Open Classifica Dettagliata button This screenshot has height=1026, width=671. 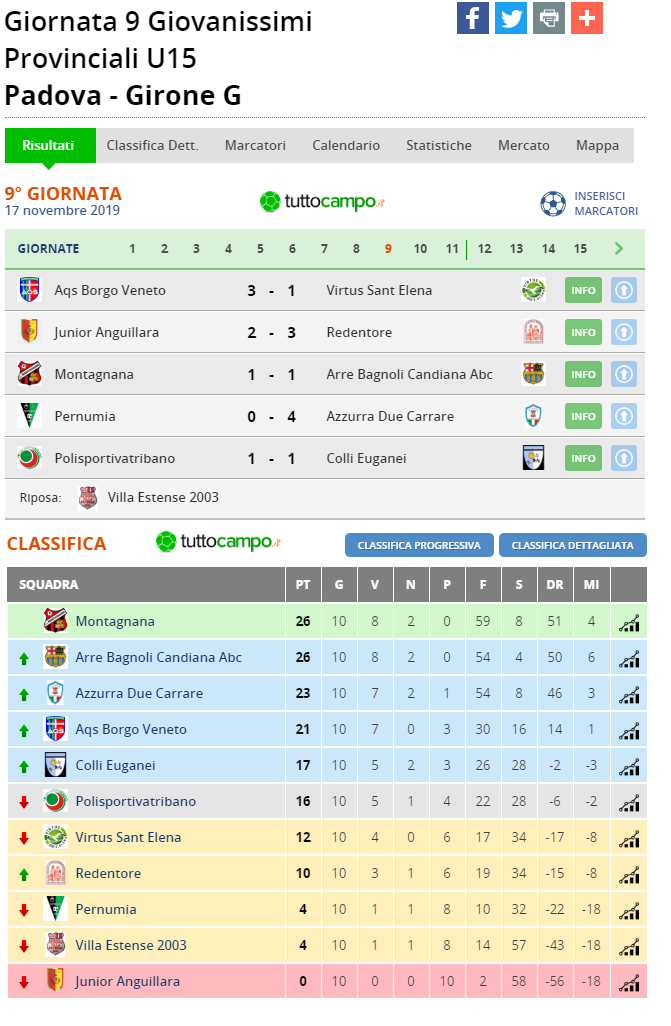tap(573, 545)
